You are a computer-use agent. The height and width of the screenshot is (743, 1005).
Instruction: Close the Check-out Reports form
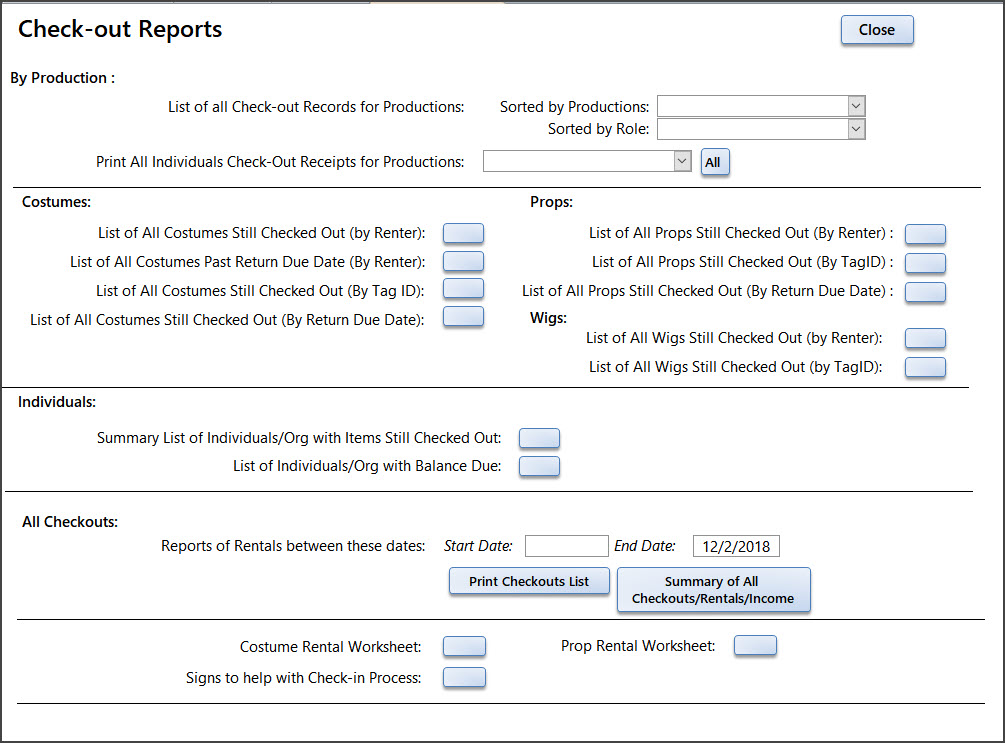click(x=877, y=30)
